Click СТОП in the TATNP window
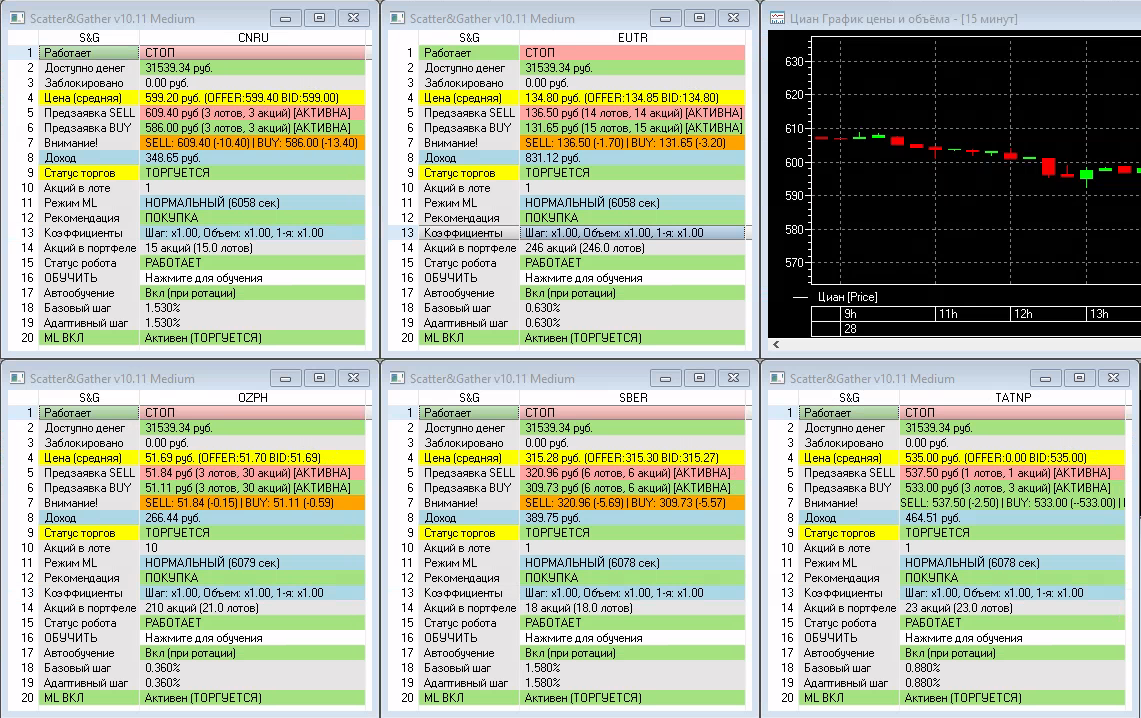Image resolution: width=1141 pixels, height=718 pixels. (1012, 412)
